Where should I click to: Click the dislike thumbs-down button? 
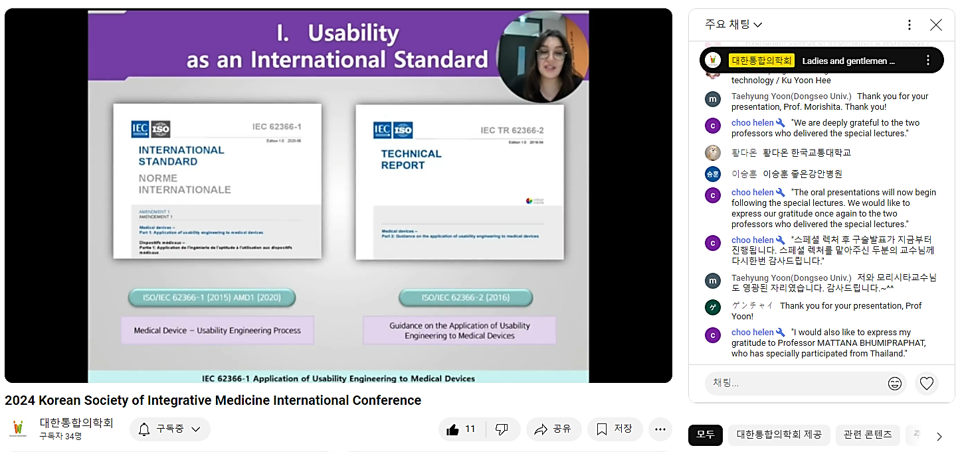pyautogui.click(x=502, y=429)
